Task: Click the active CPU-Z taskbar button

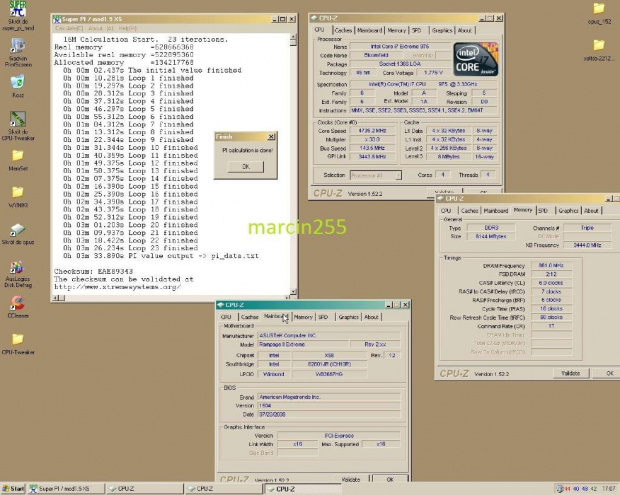Action: (303, 489)
